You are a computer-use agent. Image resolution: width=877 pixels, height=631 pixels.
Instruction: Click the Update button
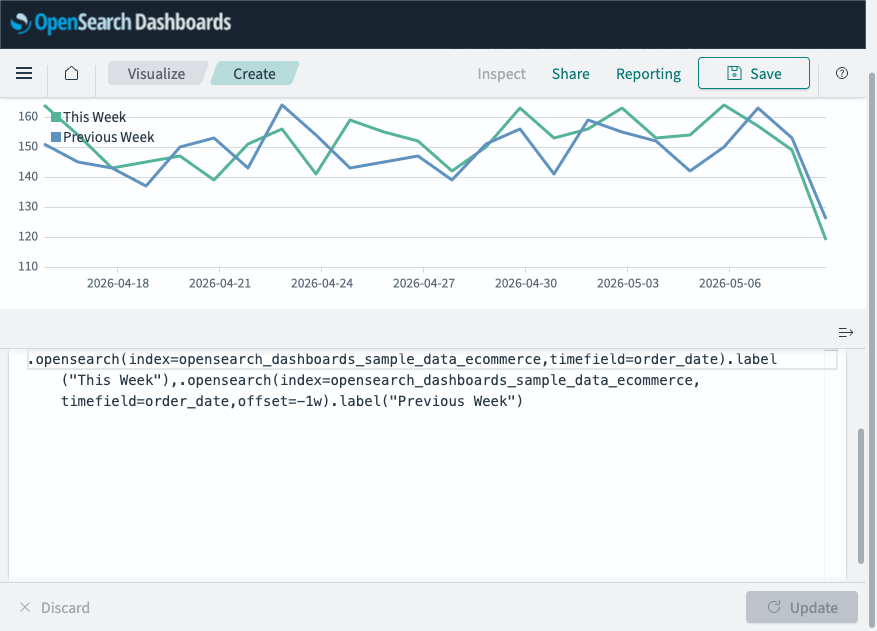click(801, 607)
